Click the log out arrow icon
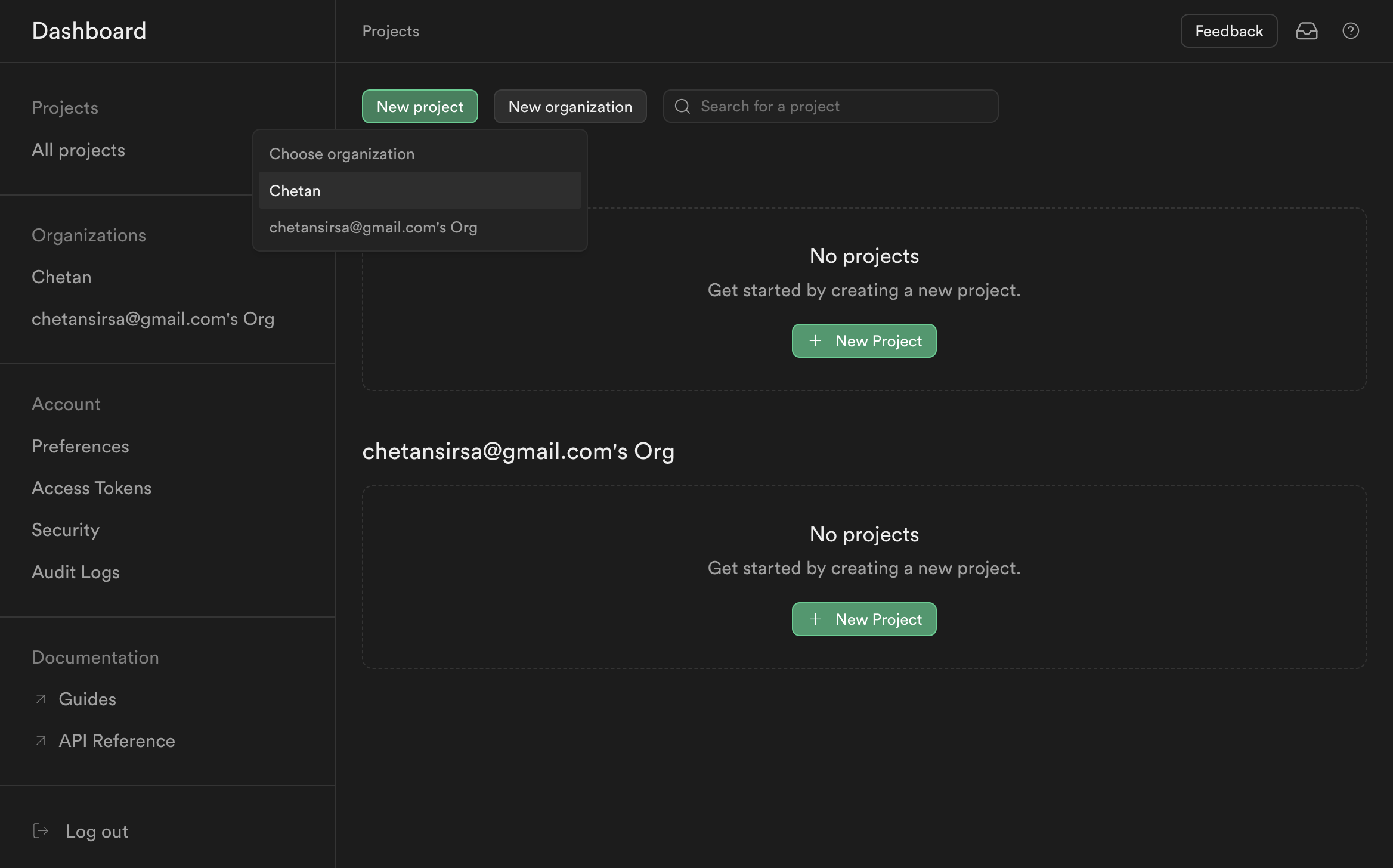1393x868 pixels. coord(41,831)
